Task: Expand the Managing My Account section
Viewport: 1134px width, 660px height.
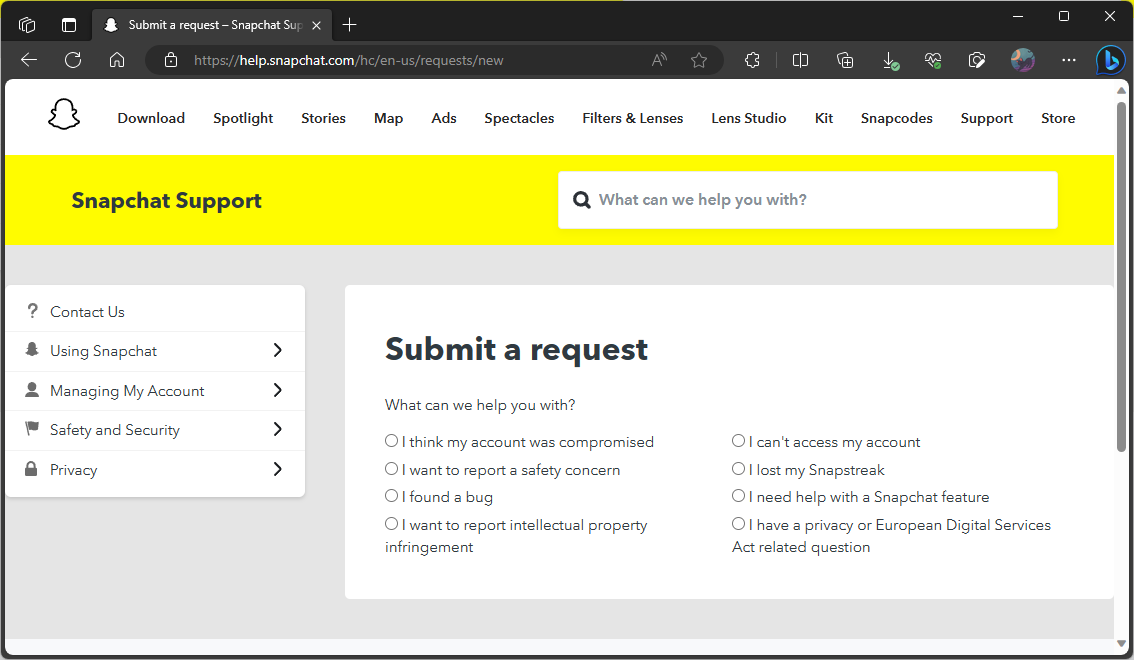Action: tap(277, 391)
